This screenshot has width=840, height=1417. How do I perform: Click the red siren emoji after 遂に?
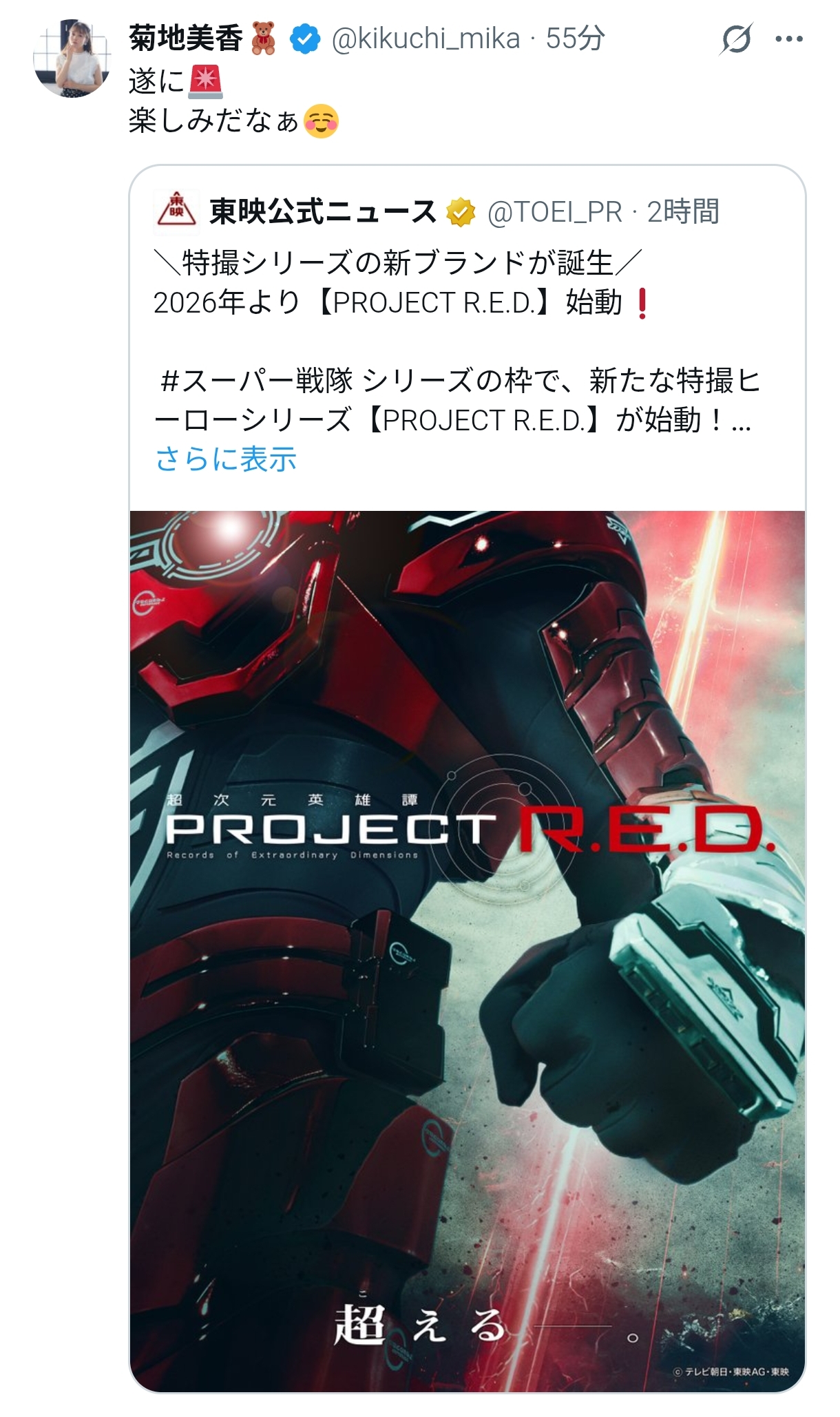coord(205,81)
